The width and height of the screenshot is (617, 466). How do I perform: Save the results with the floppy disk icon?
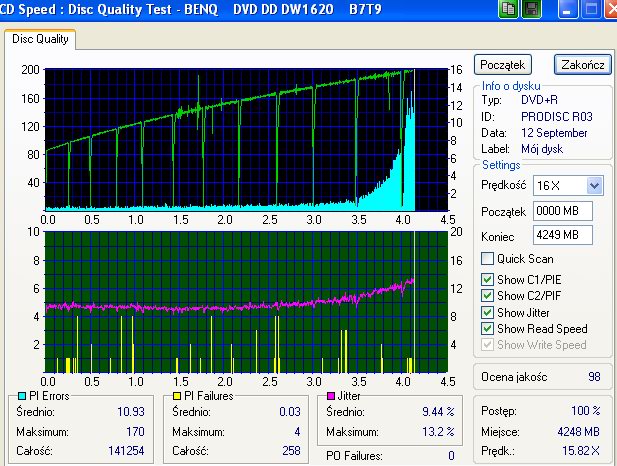point(532,9)
